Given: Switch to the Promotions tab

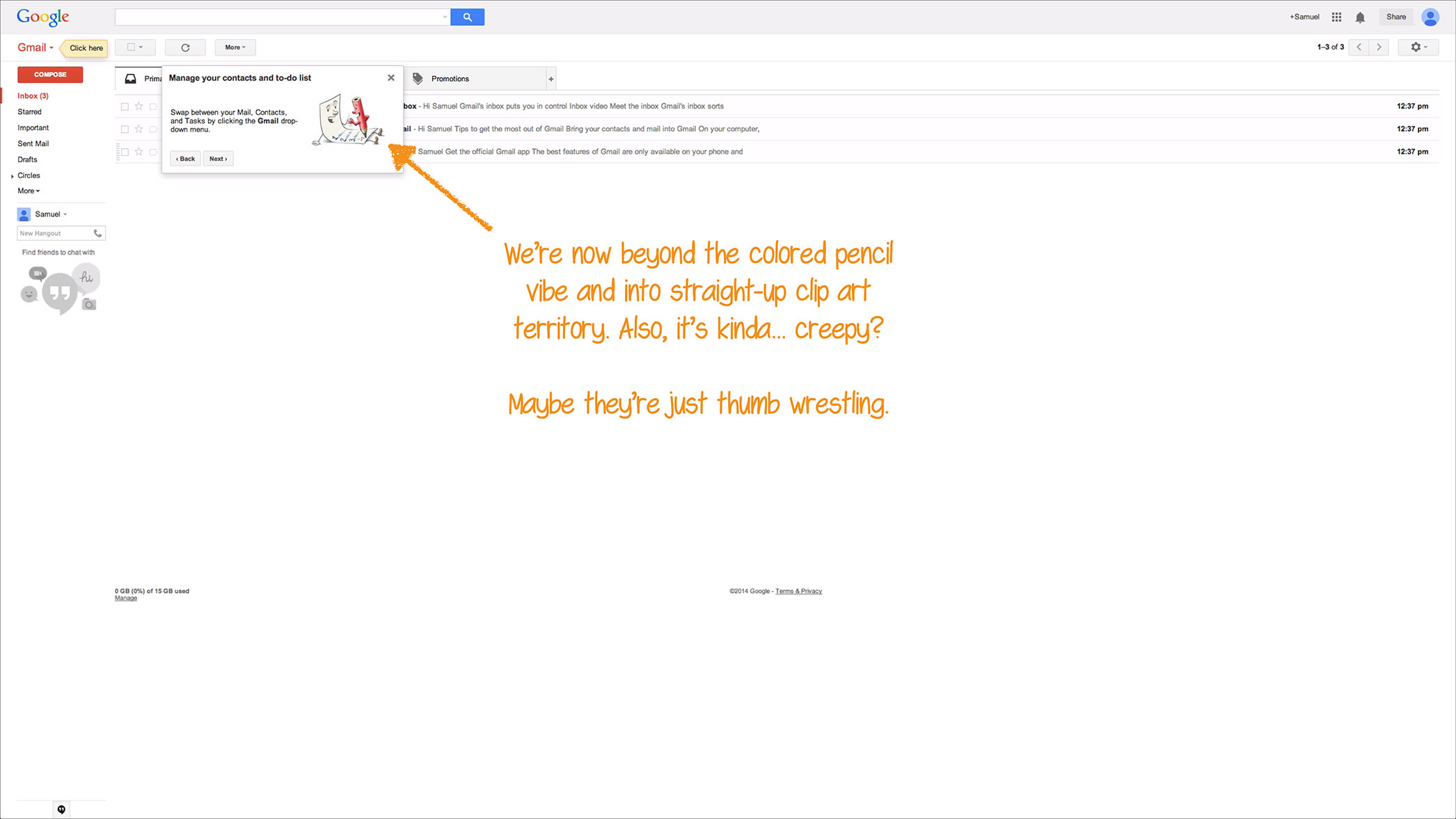Looking at the screenshot, I should (450, 79).
